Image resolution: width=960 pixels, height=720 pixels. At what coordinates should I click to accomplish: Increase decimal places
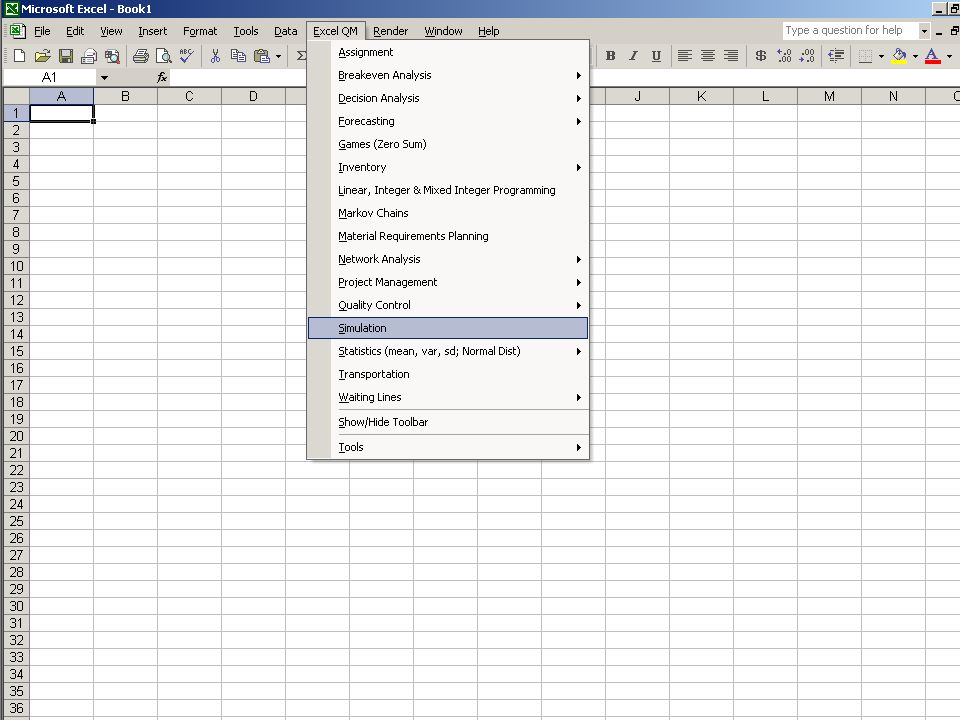[784, 56]
